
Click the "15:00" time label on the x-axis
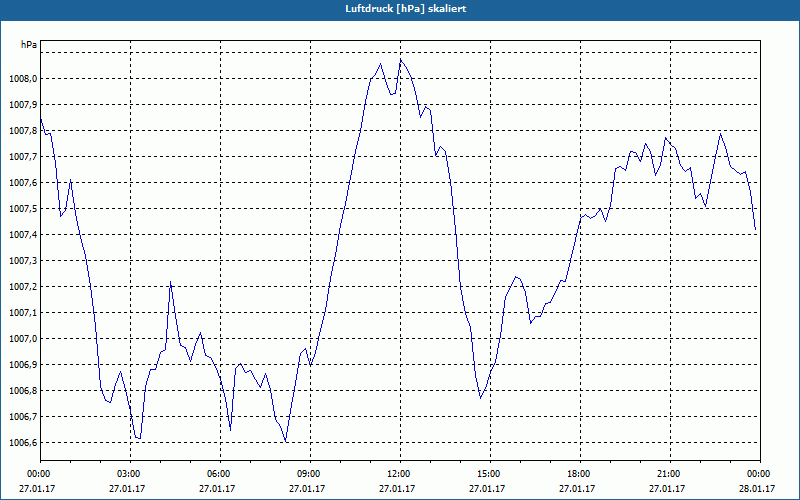coord(490,474)
